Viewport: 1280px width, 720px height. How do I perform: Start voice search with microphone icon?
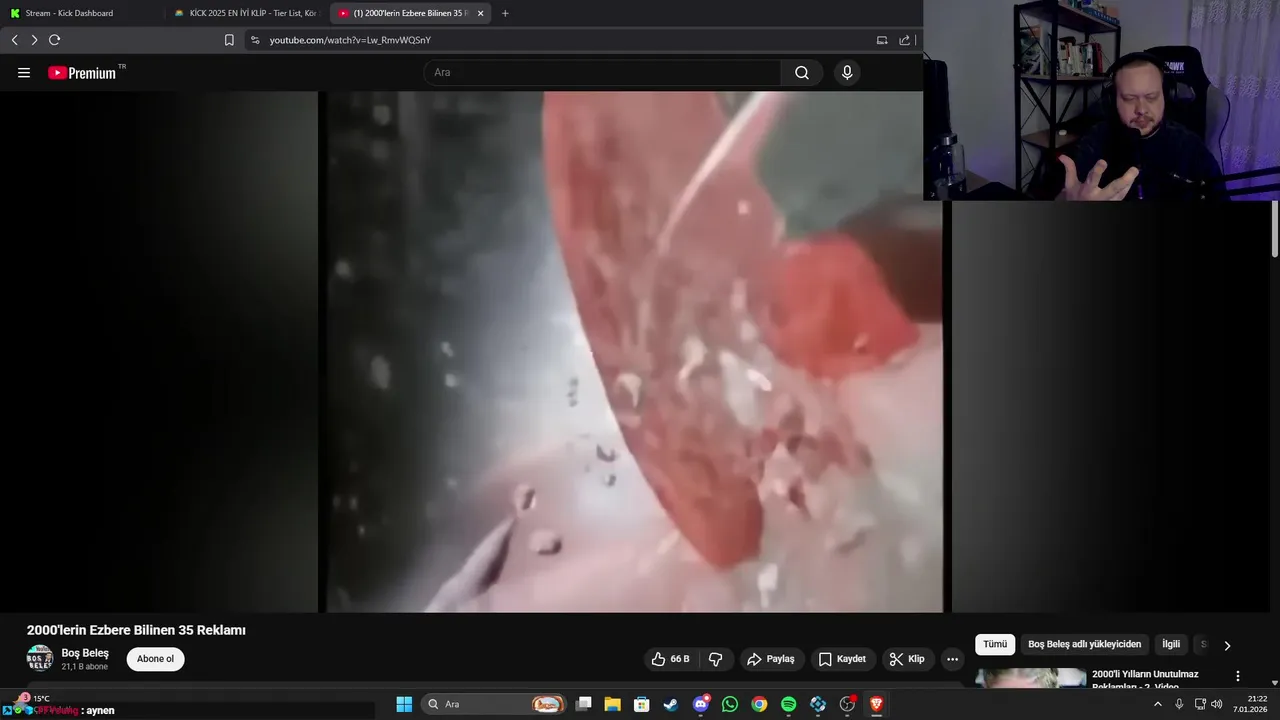click(x=847, y=72)
